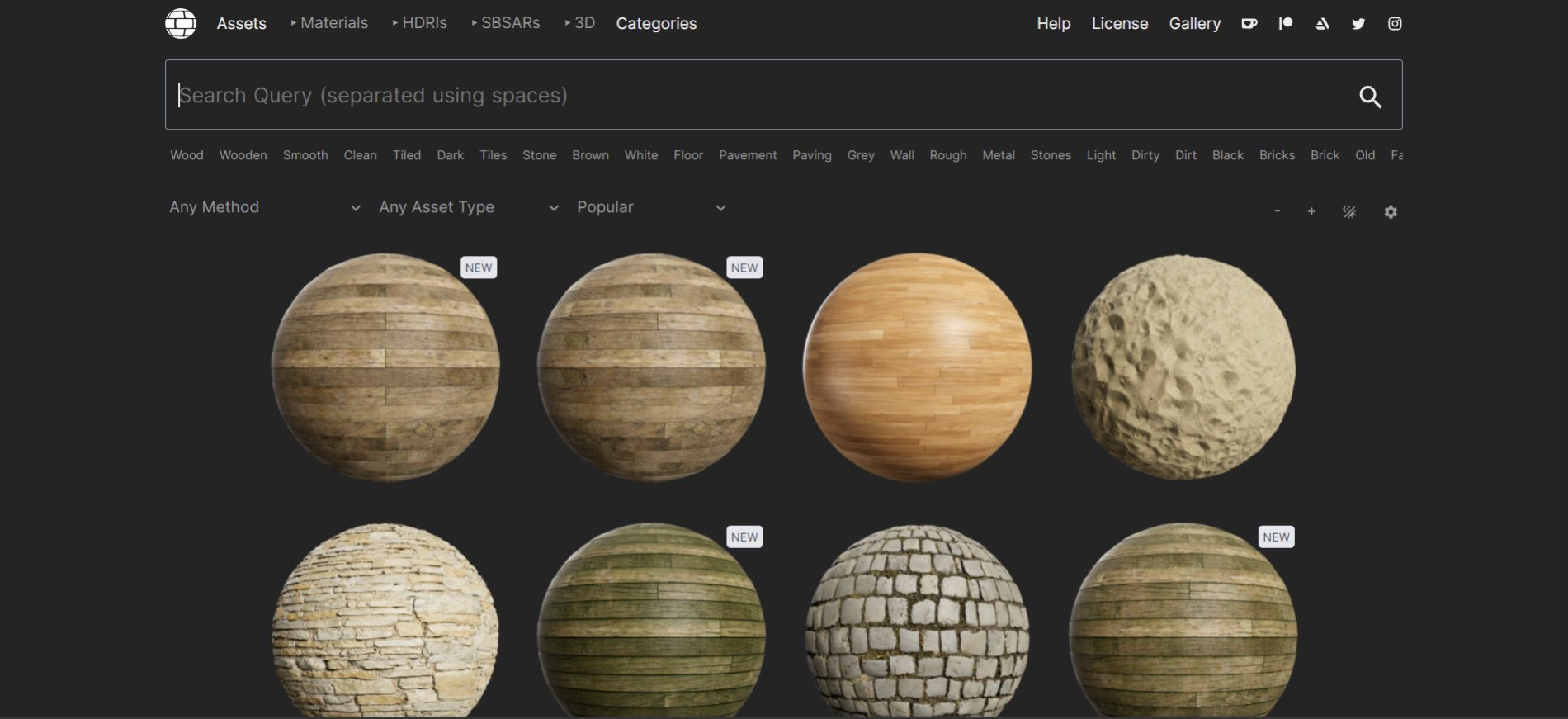Filter by the Wooden tag
Viewport: 1568px width, 719px height.
click(x=243, y=155)
